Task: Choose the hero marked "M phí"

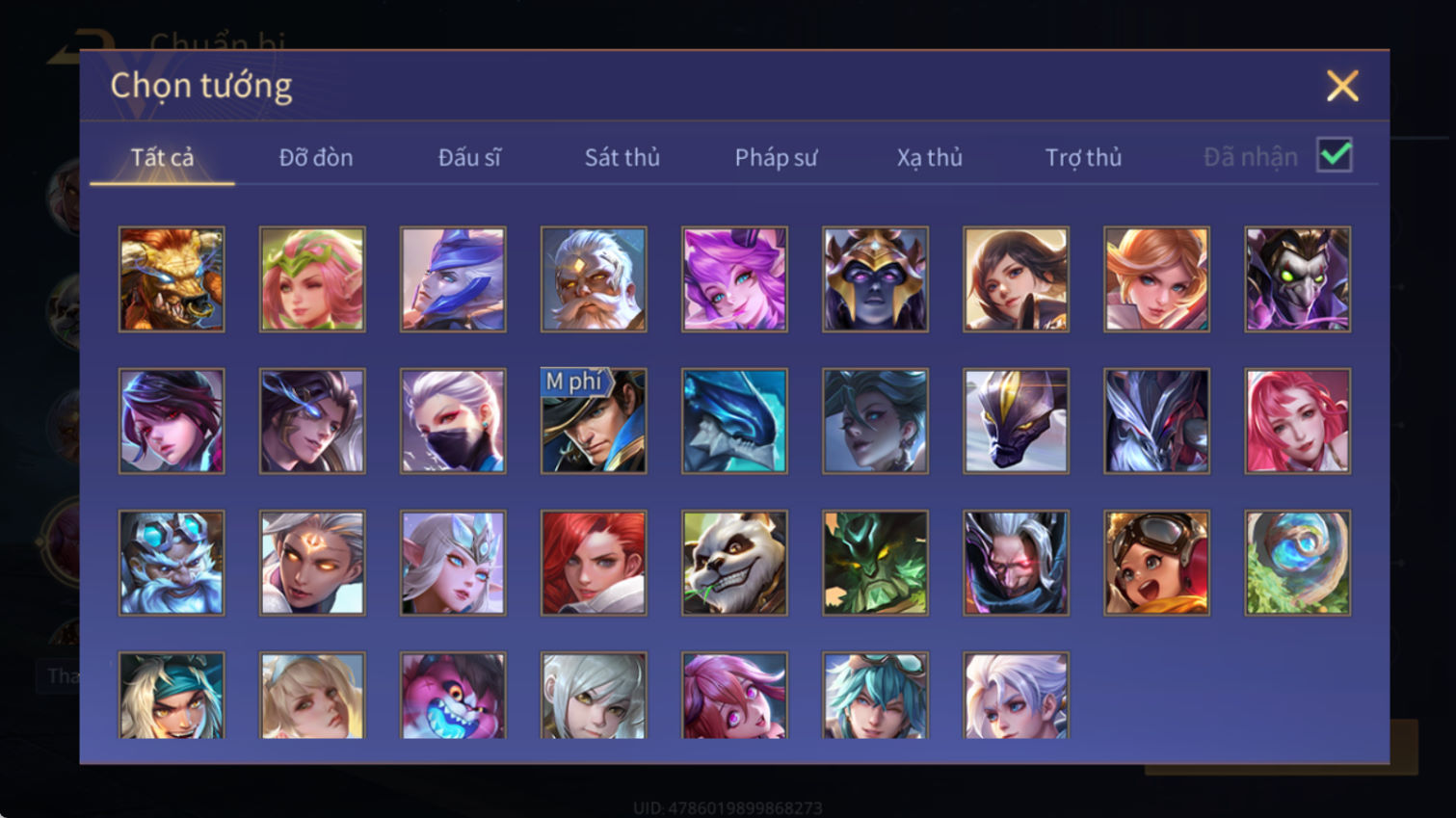Action: click(594, 421)
